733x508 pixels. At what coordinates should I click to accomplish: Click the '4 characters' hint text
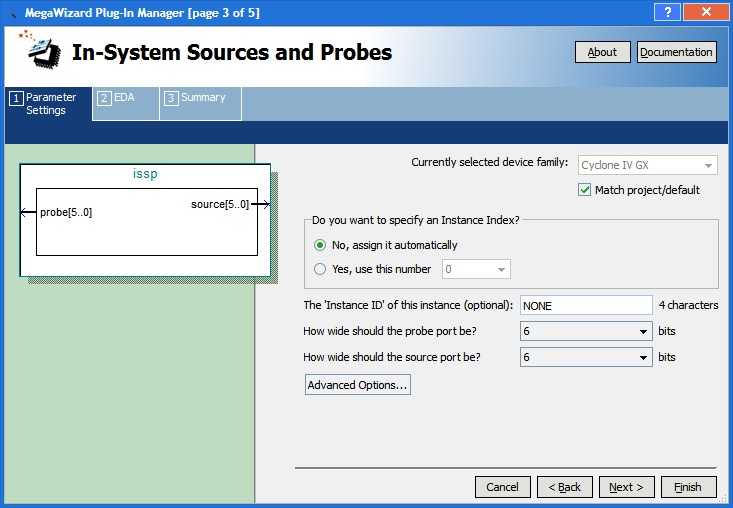[x=688, y=305]
